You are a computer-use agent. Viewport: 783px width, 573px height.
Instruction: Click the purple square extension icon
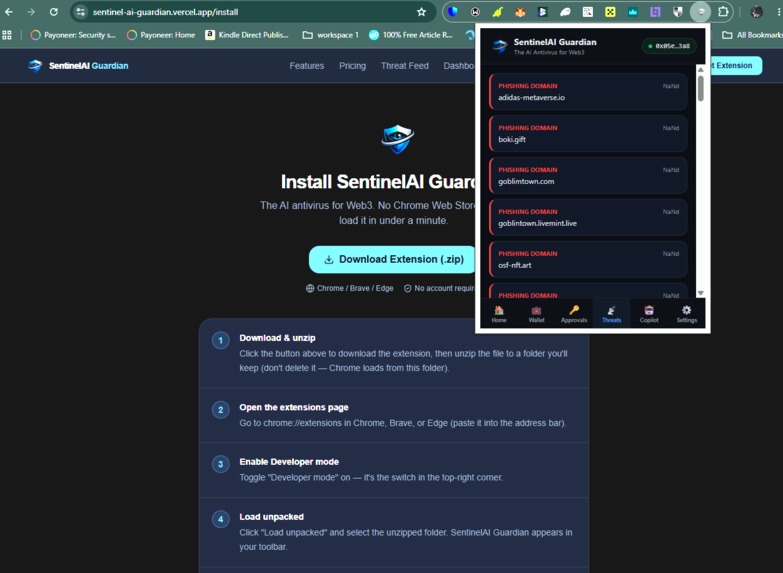click(655, 11)
